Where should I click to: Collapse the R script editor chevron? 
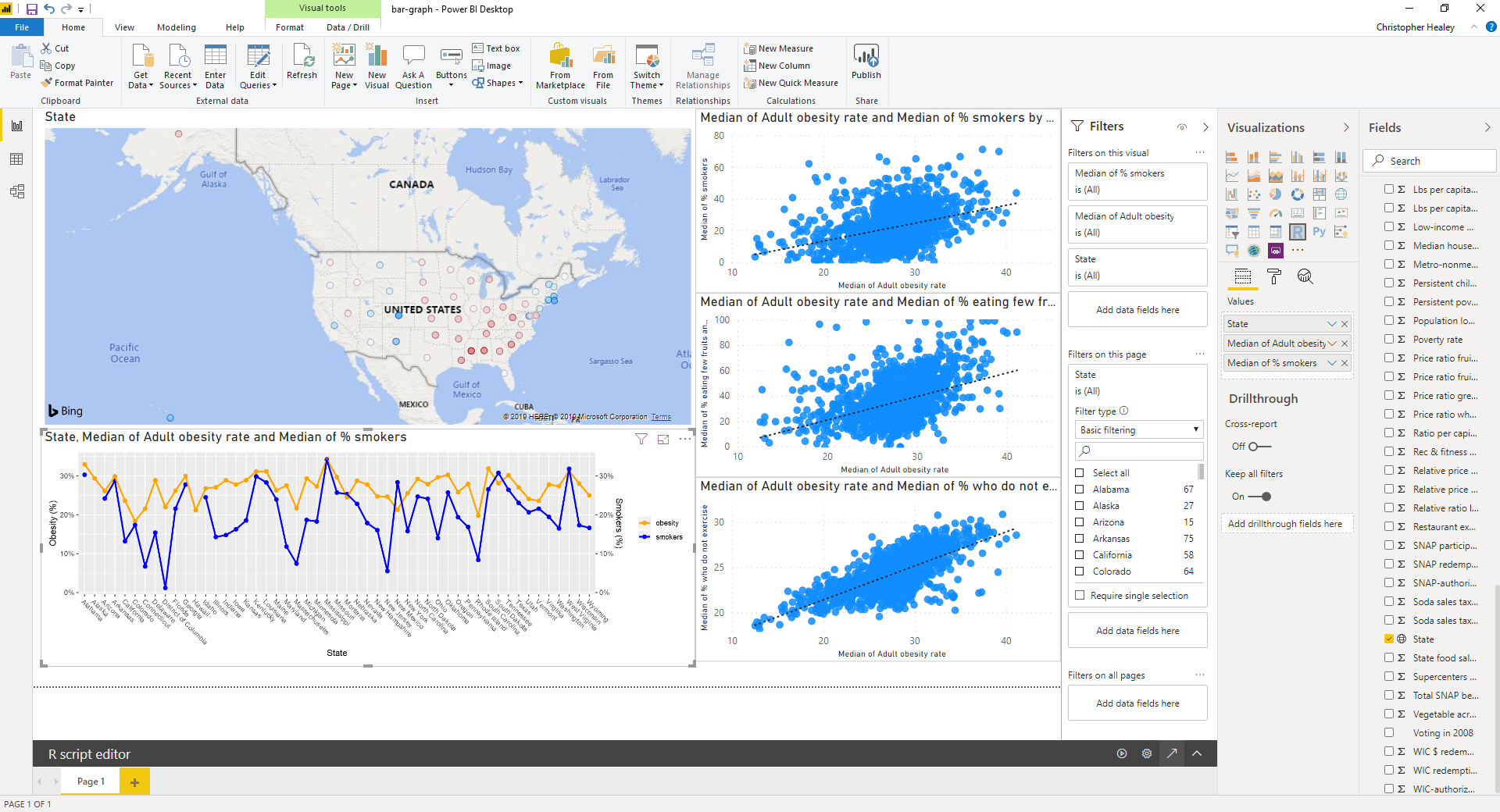point(1197,753)
